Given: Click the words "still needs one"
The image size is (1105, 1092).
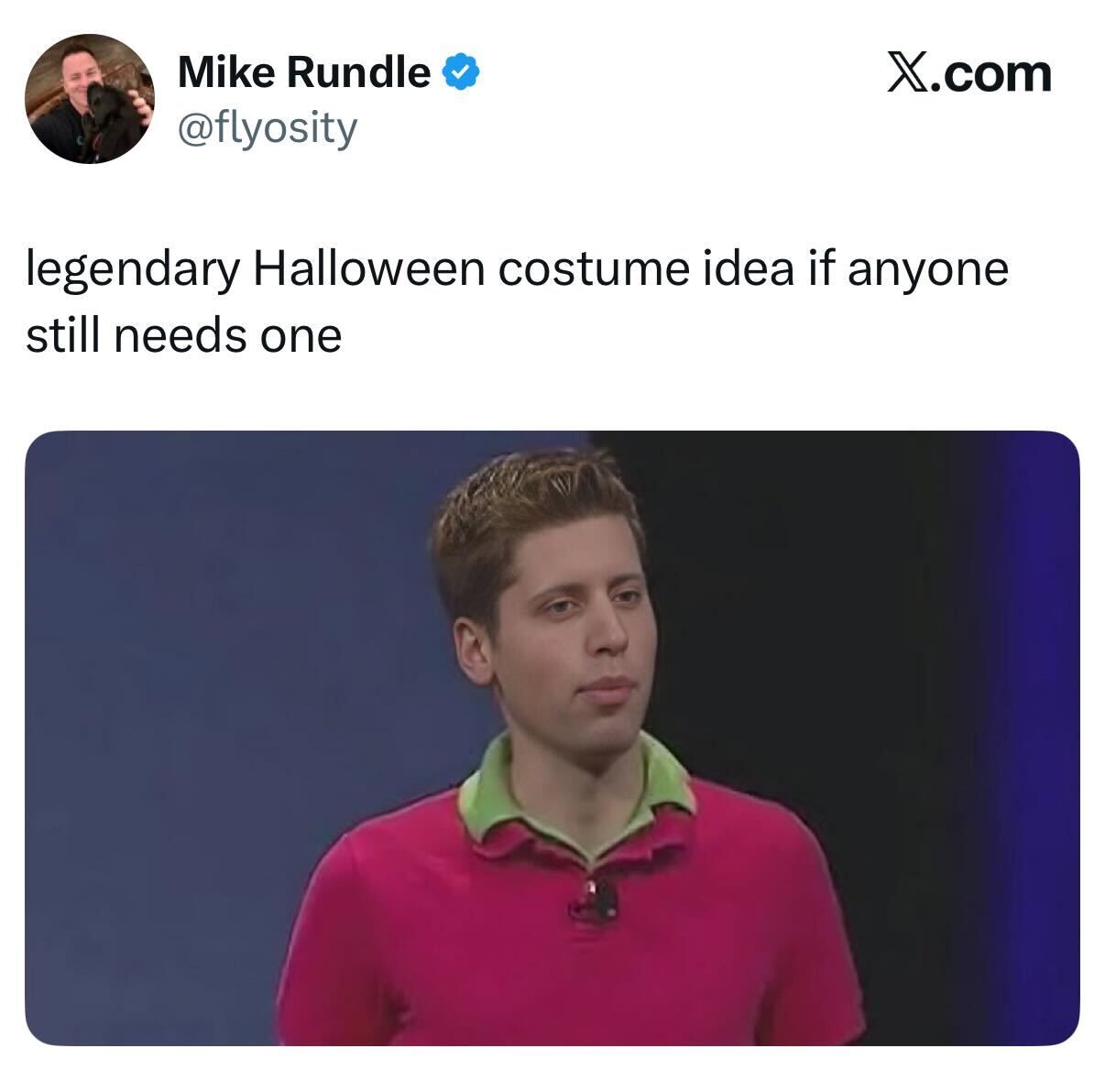Looking at the screenshot, I should (x=183, y=336).
